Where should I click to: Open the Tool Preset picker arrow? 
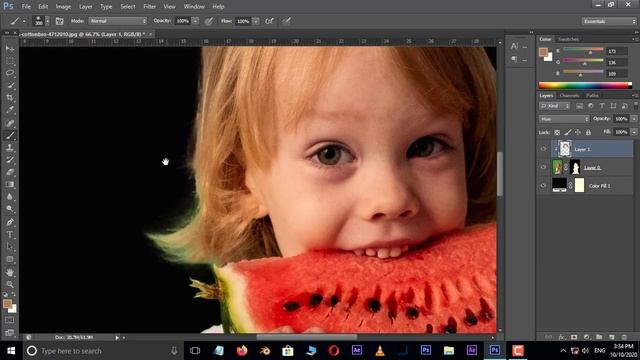pyautogui.click(x=24, y=21)
